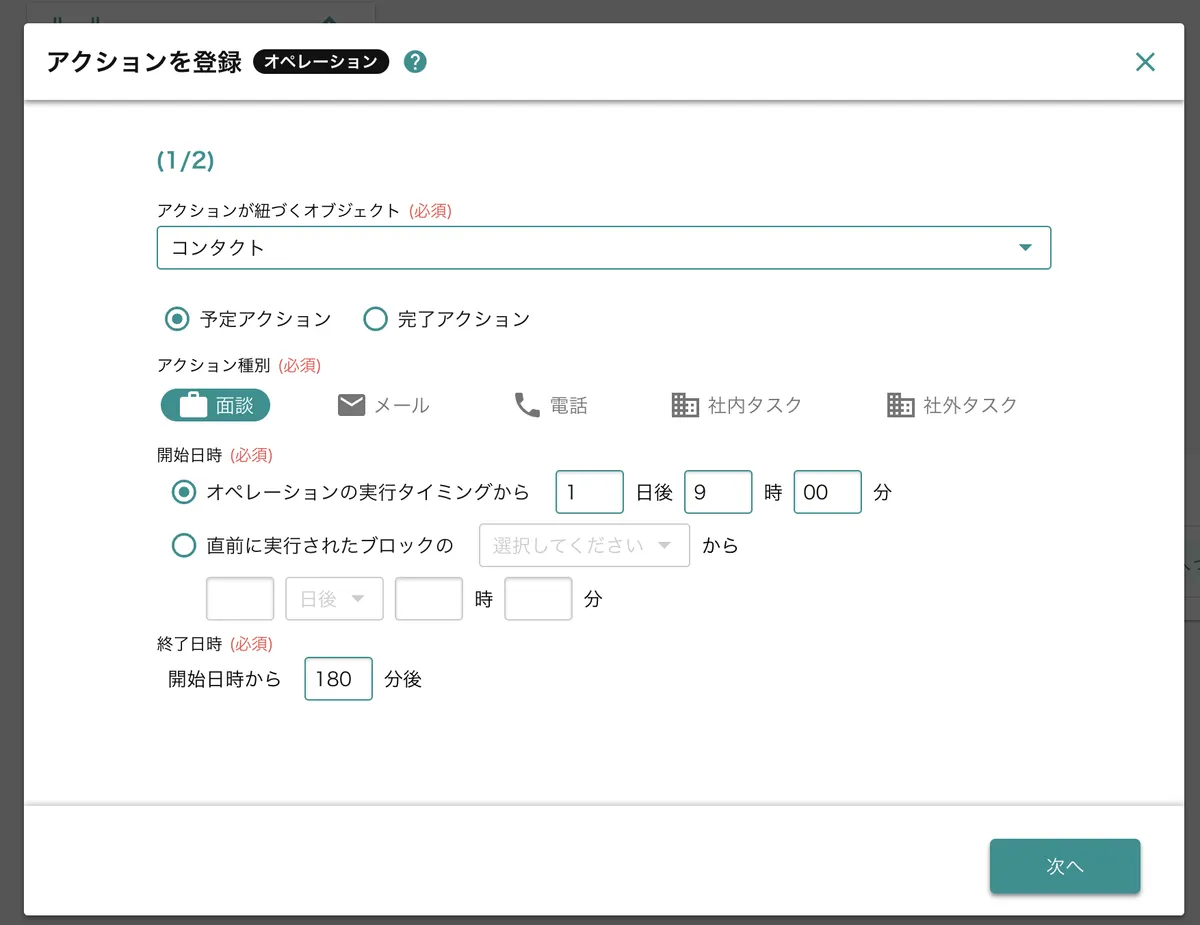1200x925 pixels.
Task: Click the minute field containing 00
Action: click(827, 492)
